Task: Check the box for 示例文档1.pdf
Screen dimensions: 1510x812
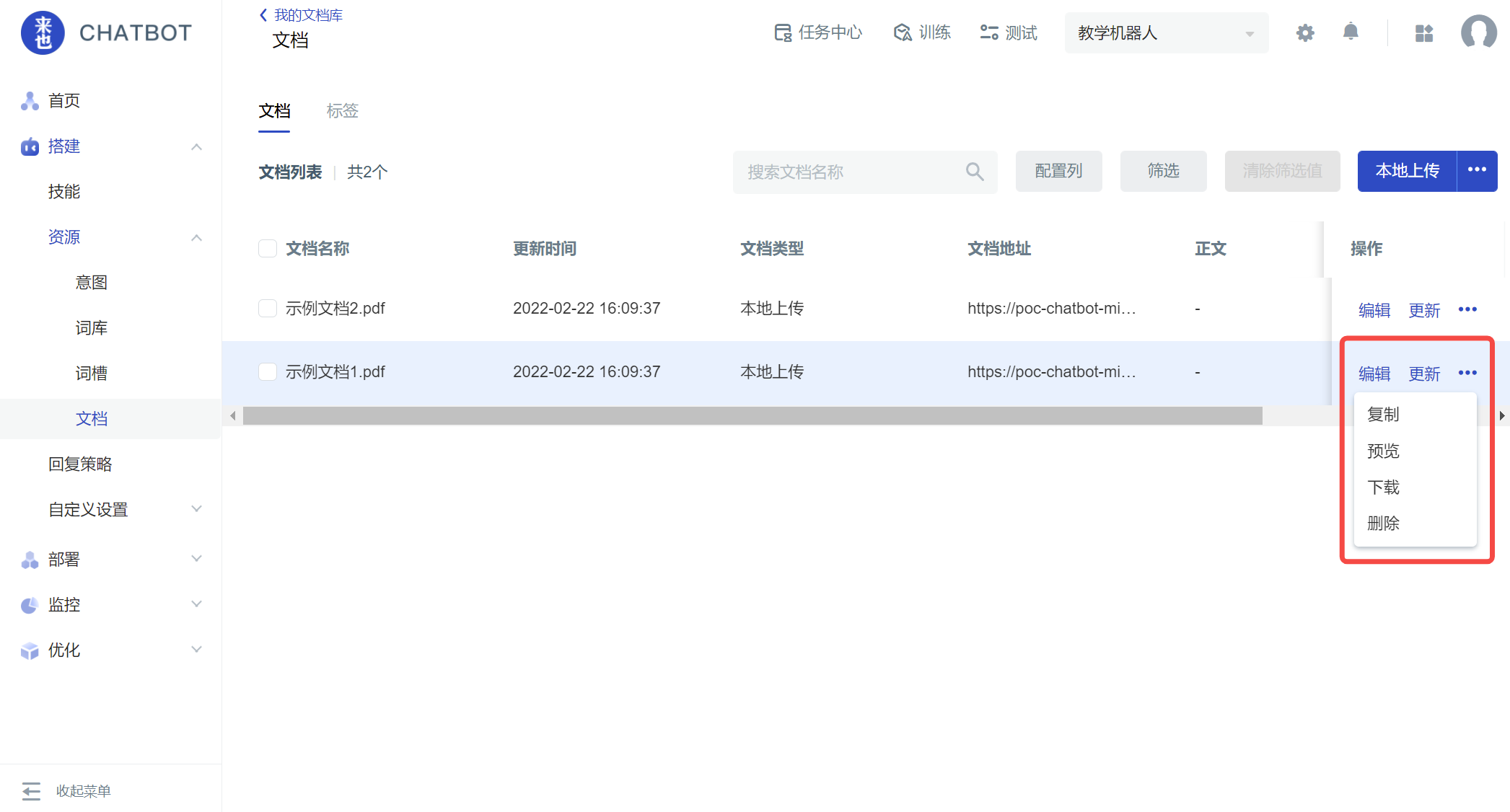Action: pos(268,372)
